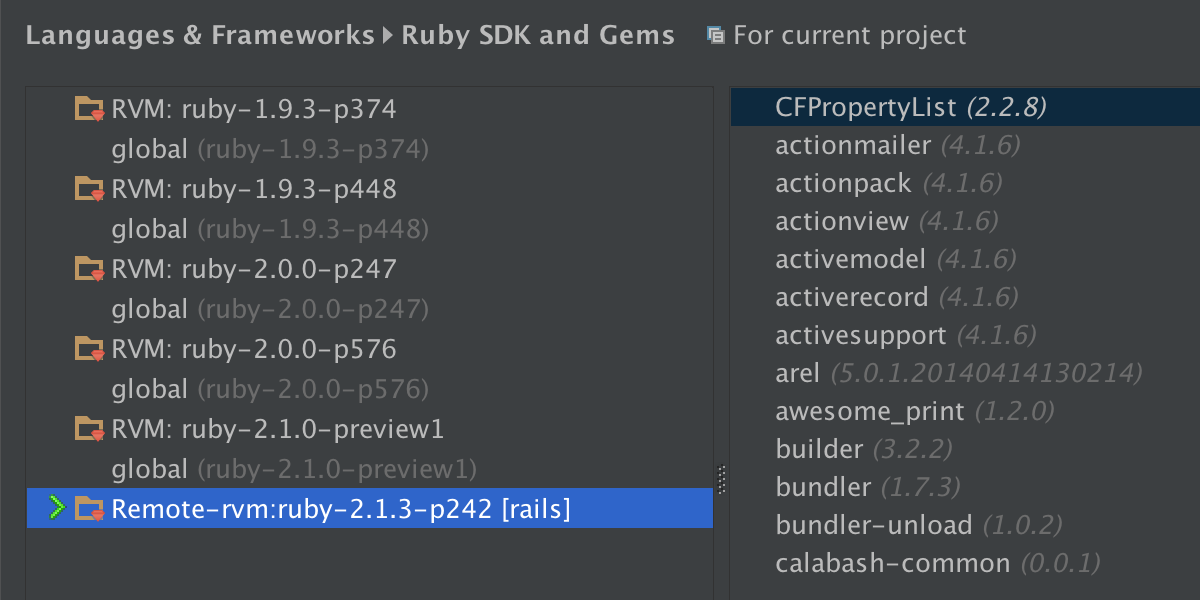Click the Remote-rvm ruby-2.1.3-p242 folder icon

pos(90,508)
